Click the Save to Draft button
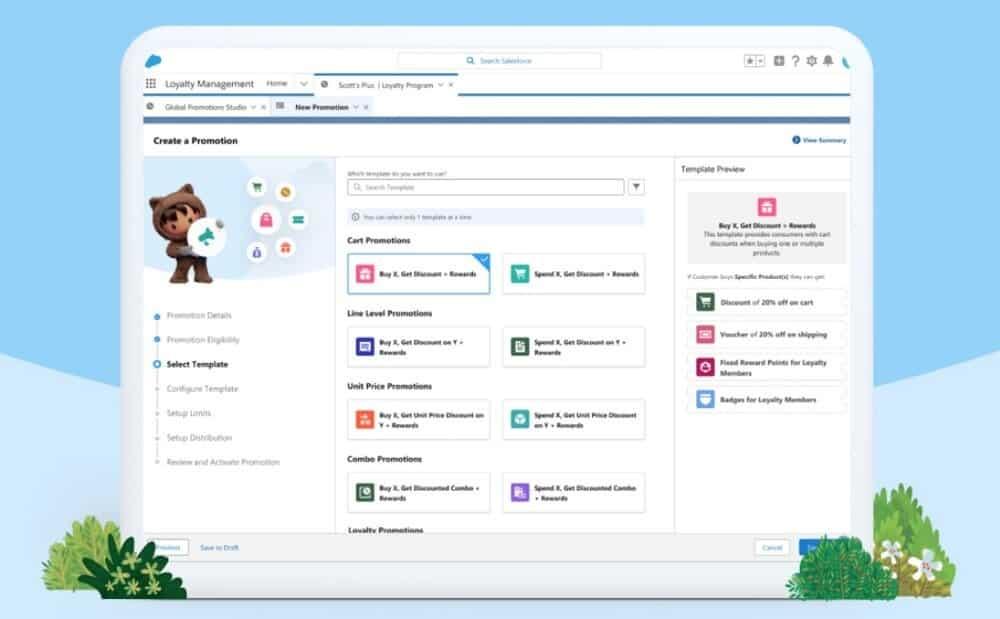This screenshot has width=1000, height=619. click(x=219, y=548)
